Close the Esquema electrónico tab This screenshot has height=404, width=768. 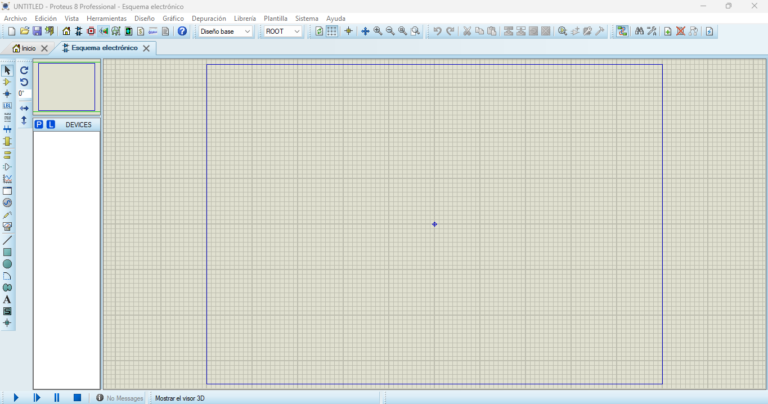coord(146,48)
